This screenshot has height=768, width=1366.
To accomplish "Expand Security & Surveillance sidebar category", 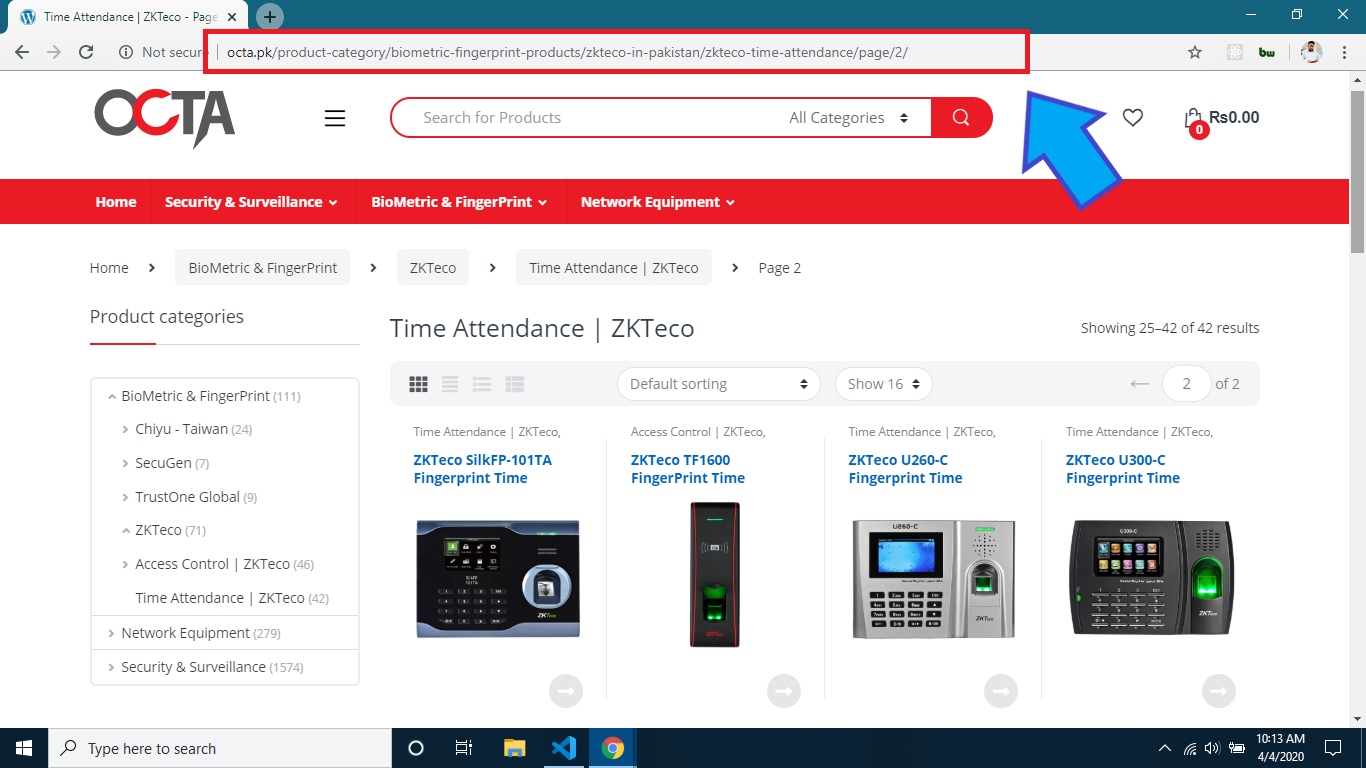I will point(112,667).
